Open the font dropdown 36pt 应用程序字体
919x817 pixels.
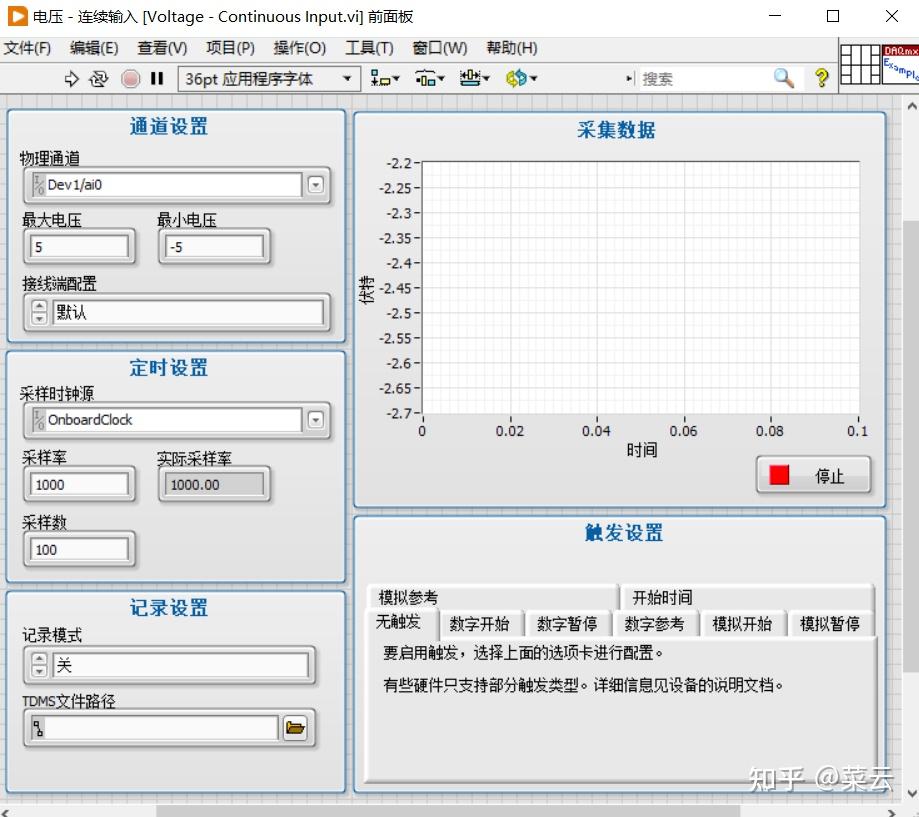coord(268,79)
